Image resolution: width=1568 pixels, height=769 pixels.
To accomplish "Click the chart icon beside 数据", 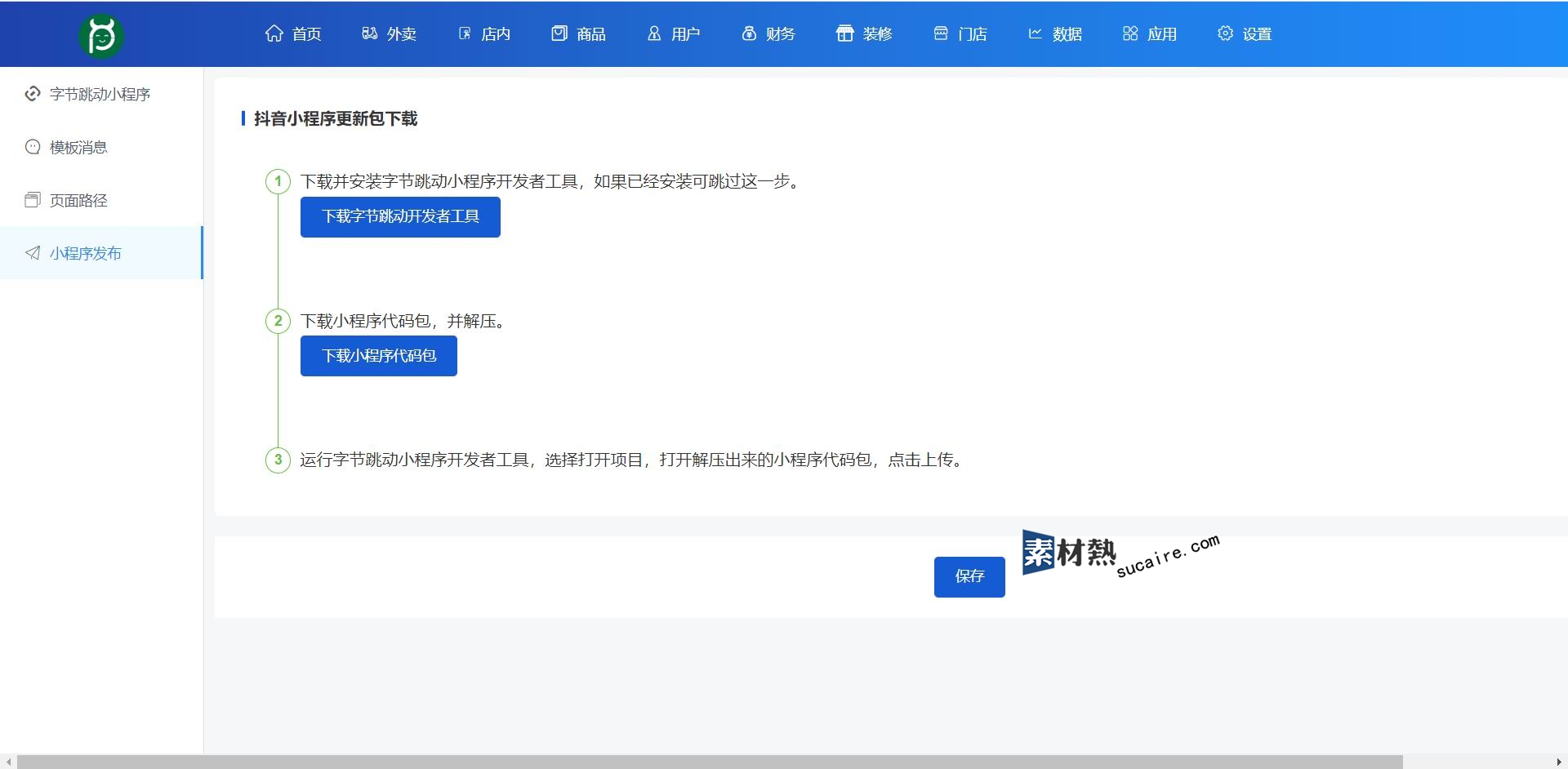I will pyautogui.click(x=1035, y=33).
